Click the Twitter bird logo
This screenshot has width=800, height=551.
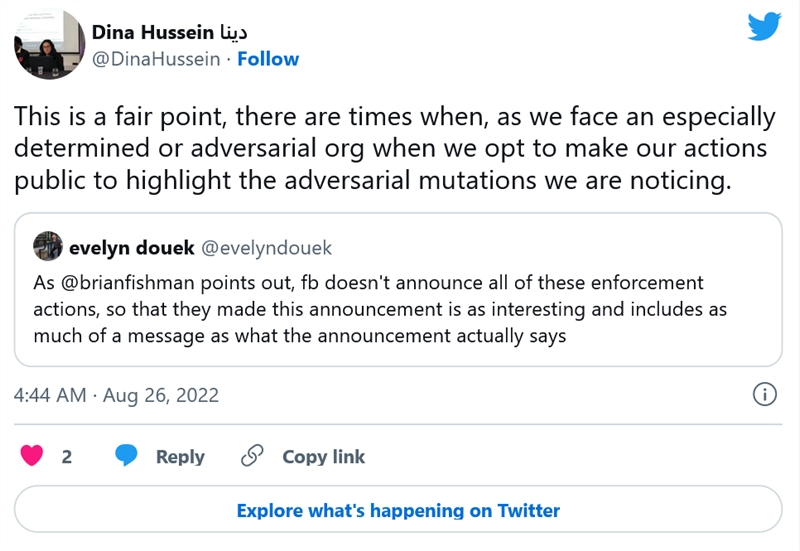pos(764,27)
